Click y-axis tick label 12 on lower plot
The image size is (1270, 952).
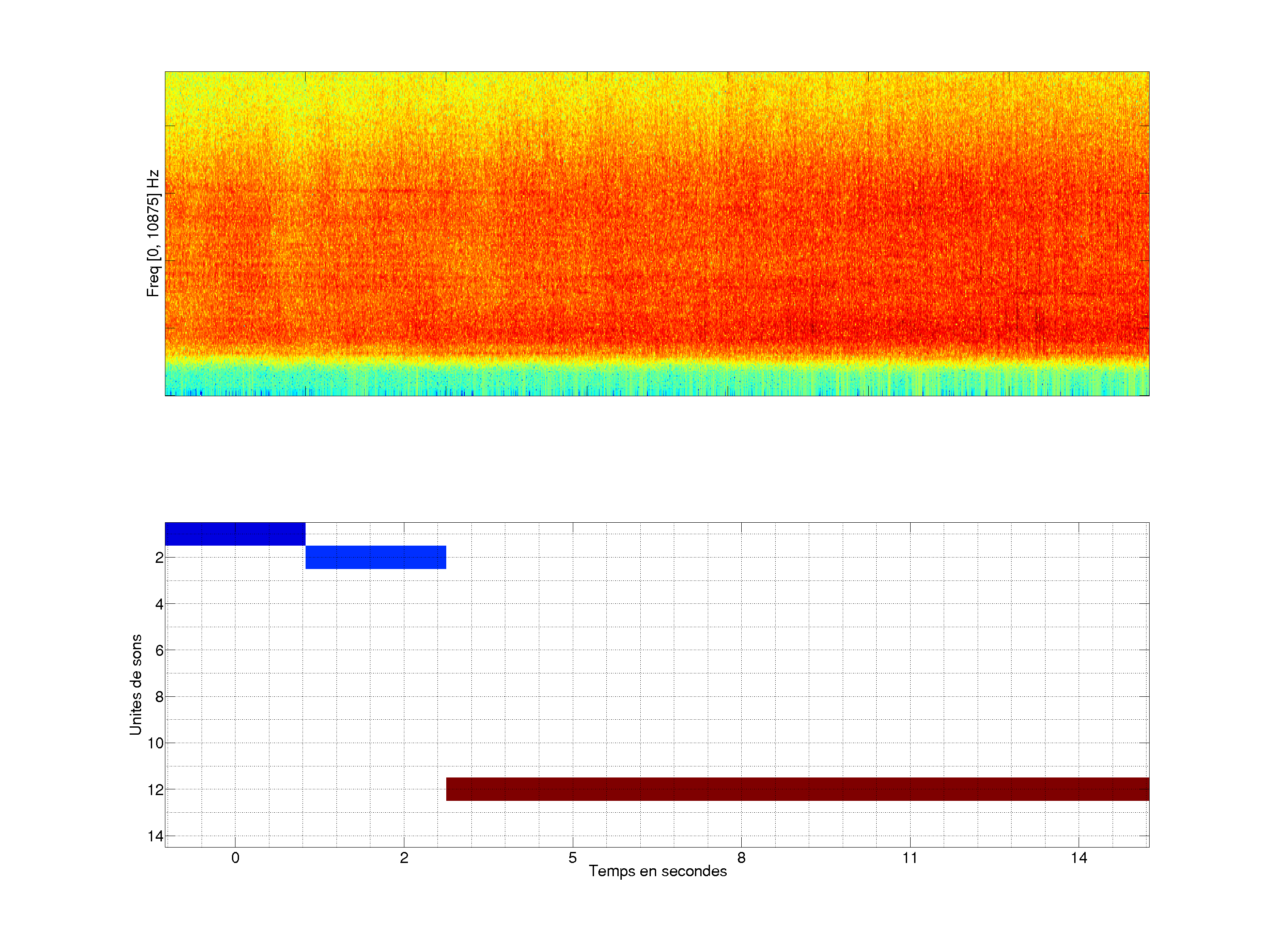(156, 790)
